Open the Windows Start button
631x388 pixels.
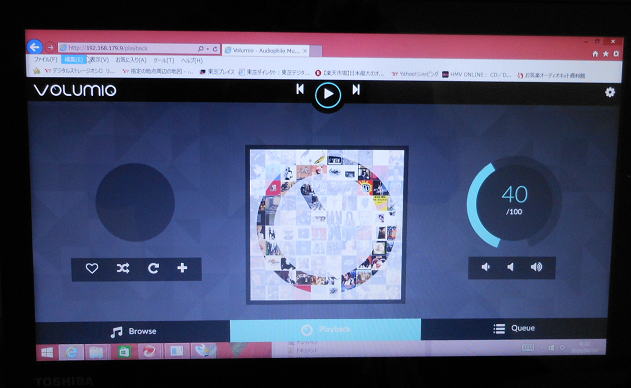point(47,353)
